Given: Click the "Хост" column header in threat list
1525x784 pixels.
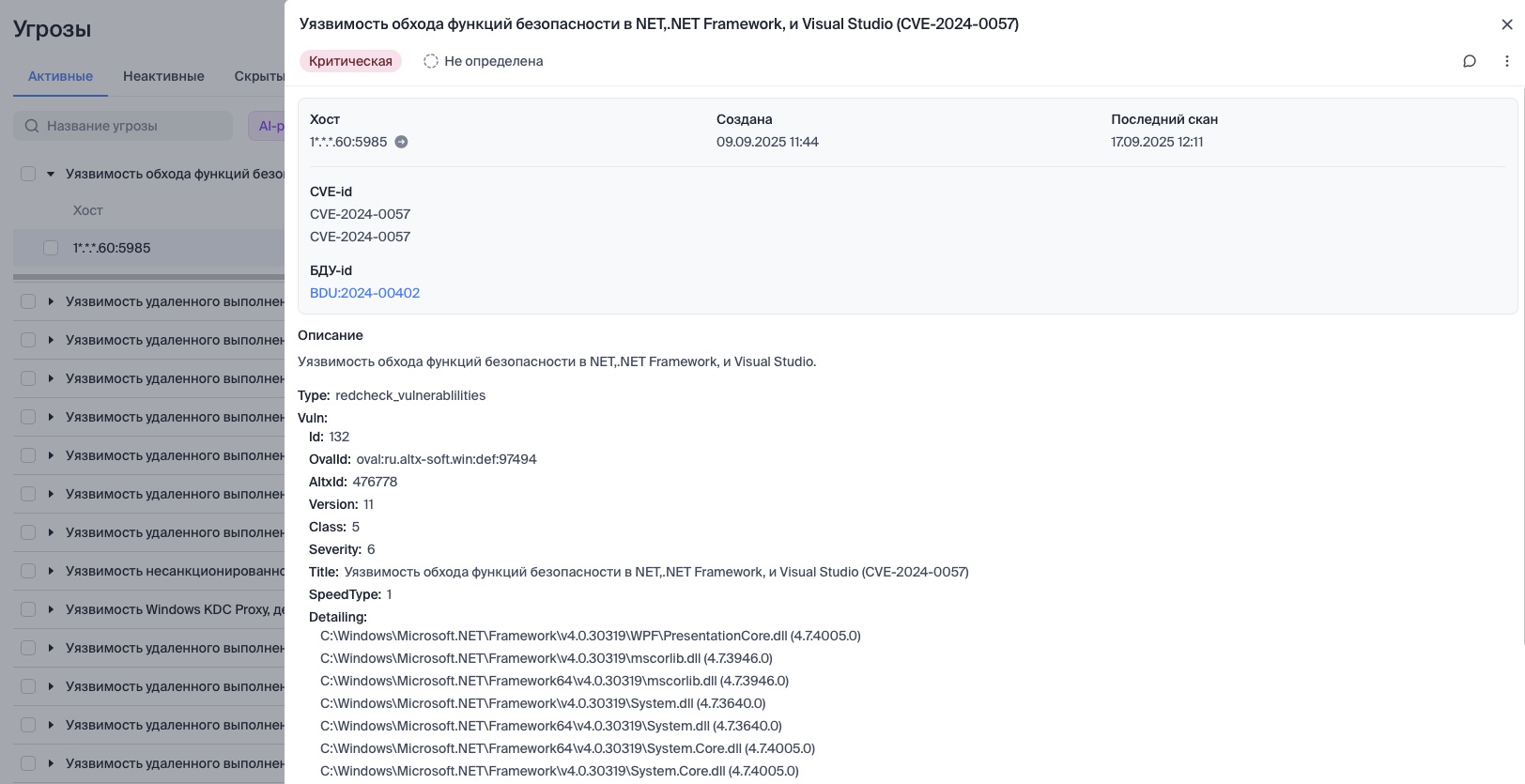Looking at the screenshot, I should [88, 210].
